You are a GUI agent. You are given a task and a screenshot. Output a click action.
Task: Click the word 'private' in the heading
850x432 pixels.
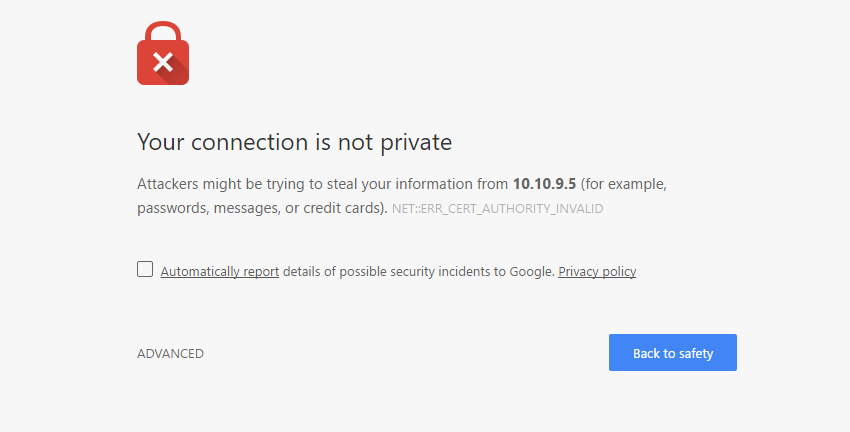tap(416, 144)
